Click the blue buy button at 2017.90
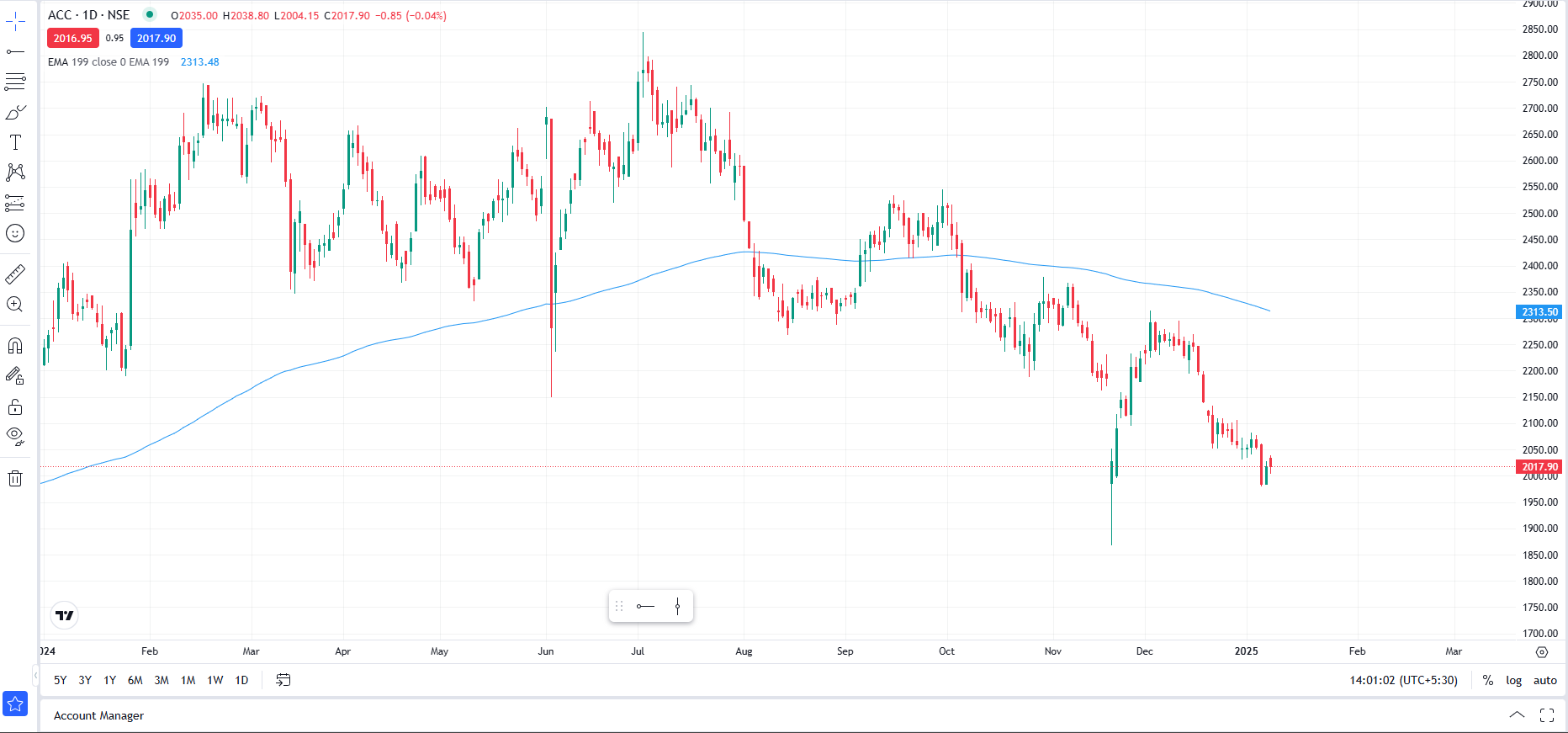The image size is (1568, 733). pos(156,38)
